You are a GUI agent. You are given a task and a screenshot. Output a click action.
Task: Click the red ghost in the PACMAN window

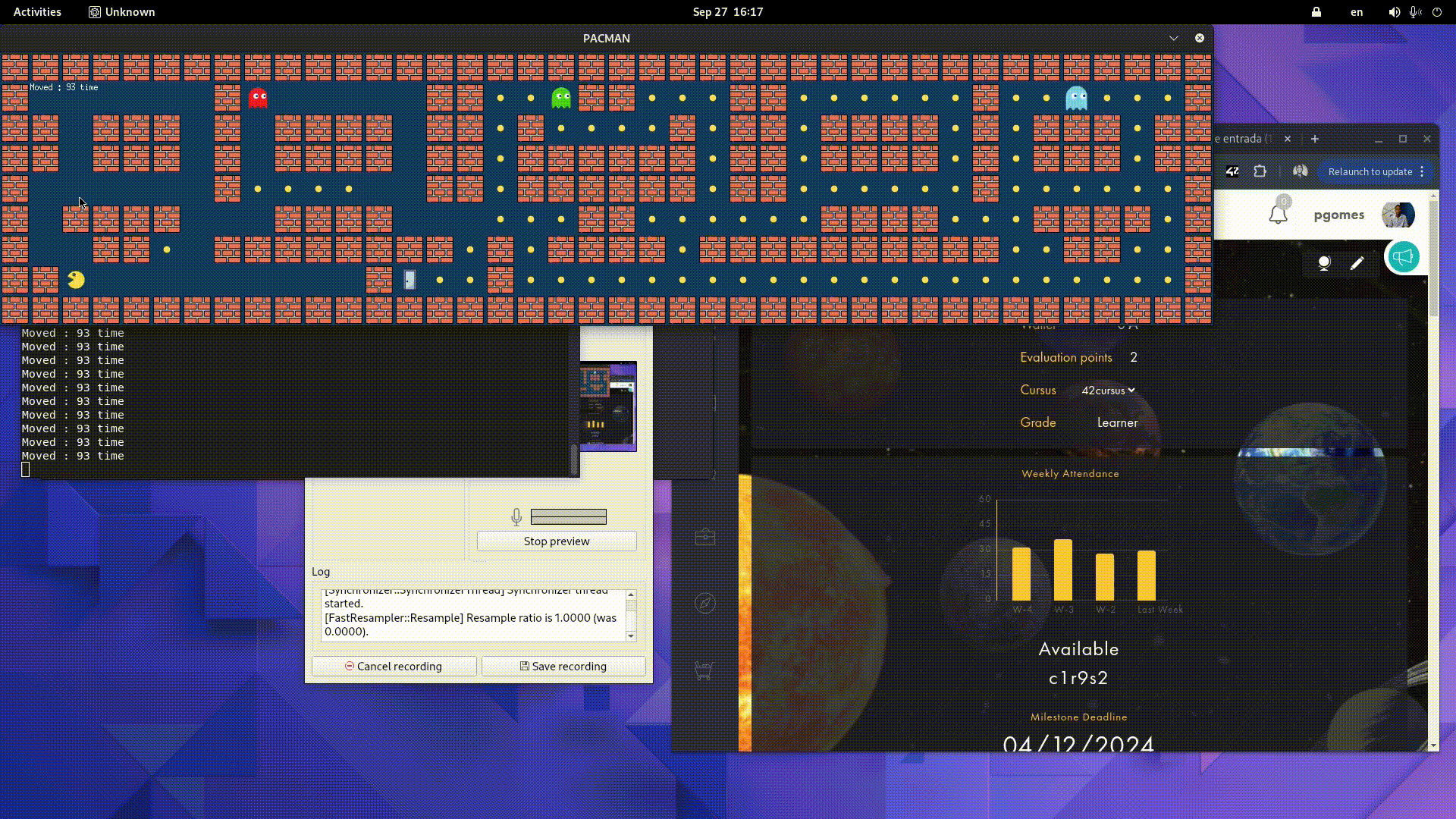[258, 98]
